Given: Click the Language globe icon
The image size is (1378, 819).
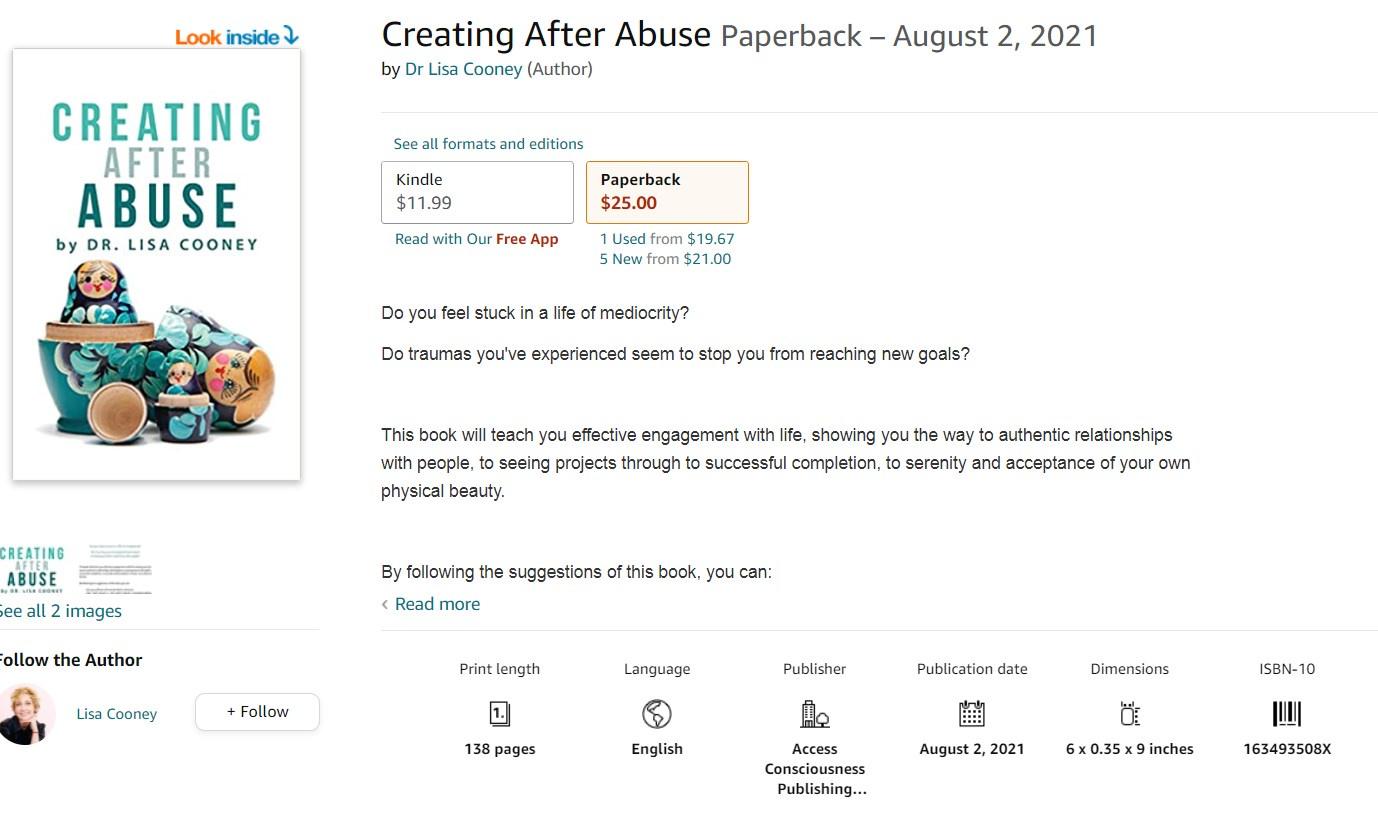Looking at the screenshot, I should (657, 713).
